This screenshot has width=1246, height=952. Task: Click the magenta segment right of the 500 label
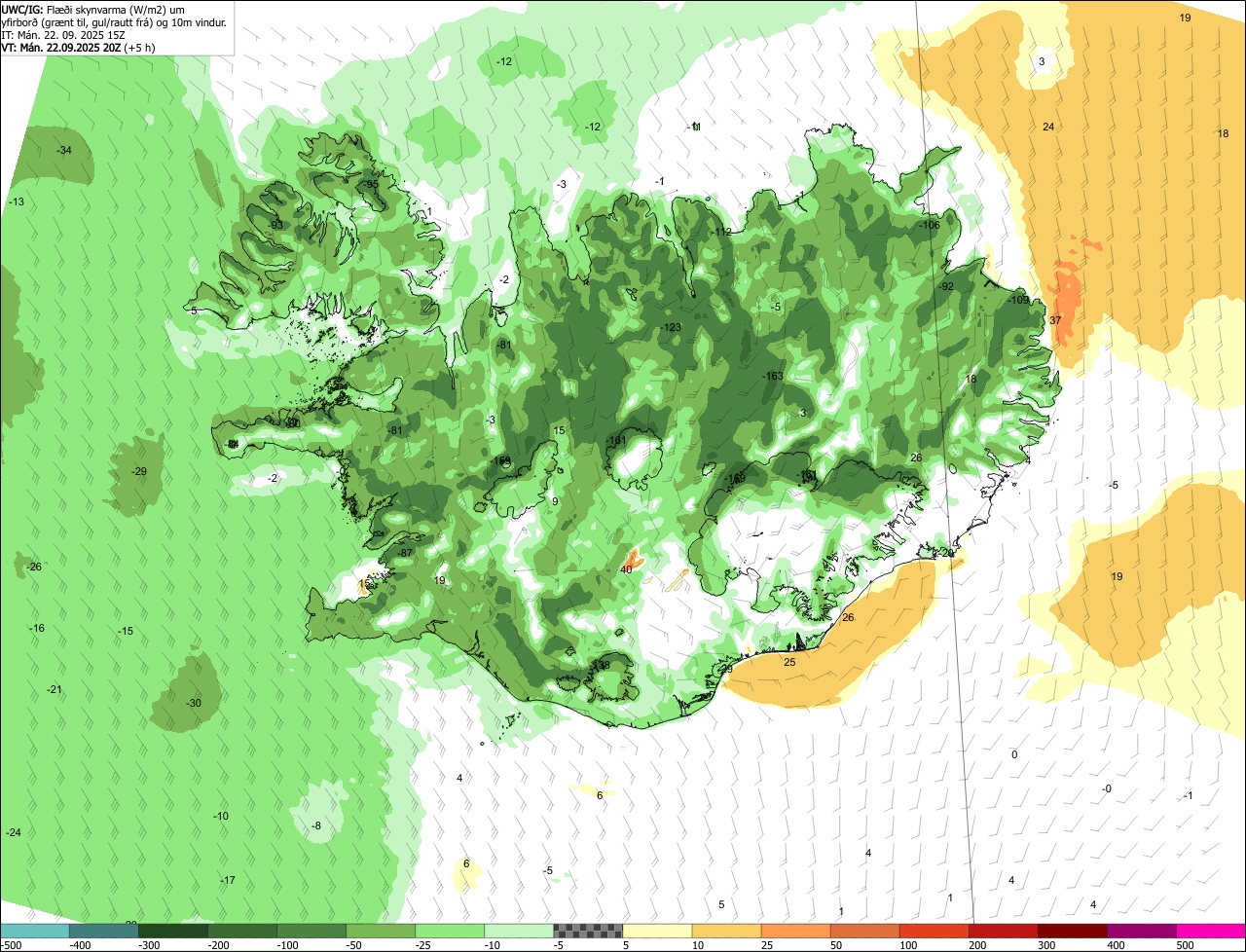coord(1210,931)
